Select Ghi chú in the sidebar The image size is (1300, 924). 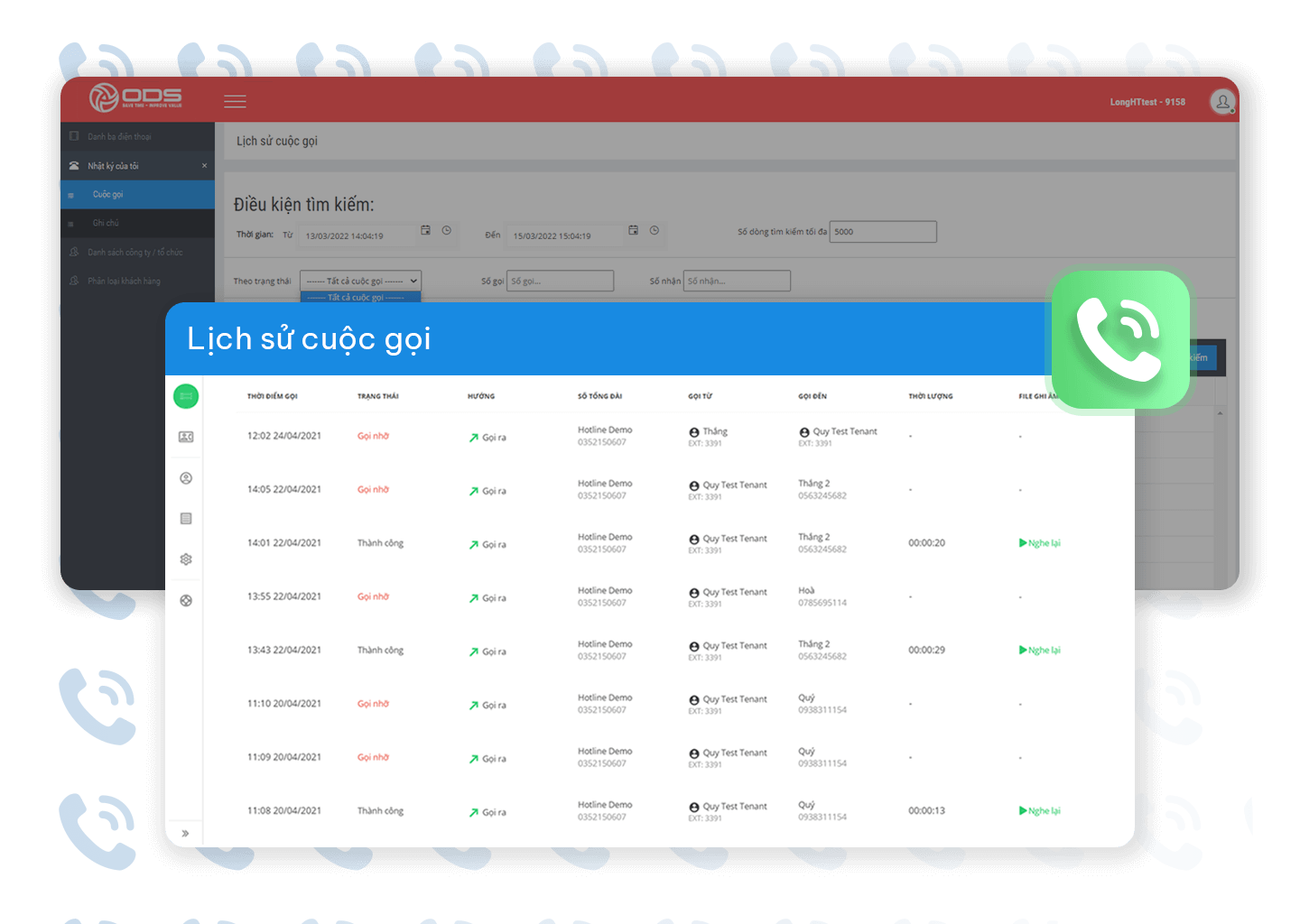tap(137, 223)
